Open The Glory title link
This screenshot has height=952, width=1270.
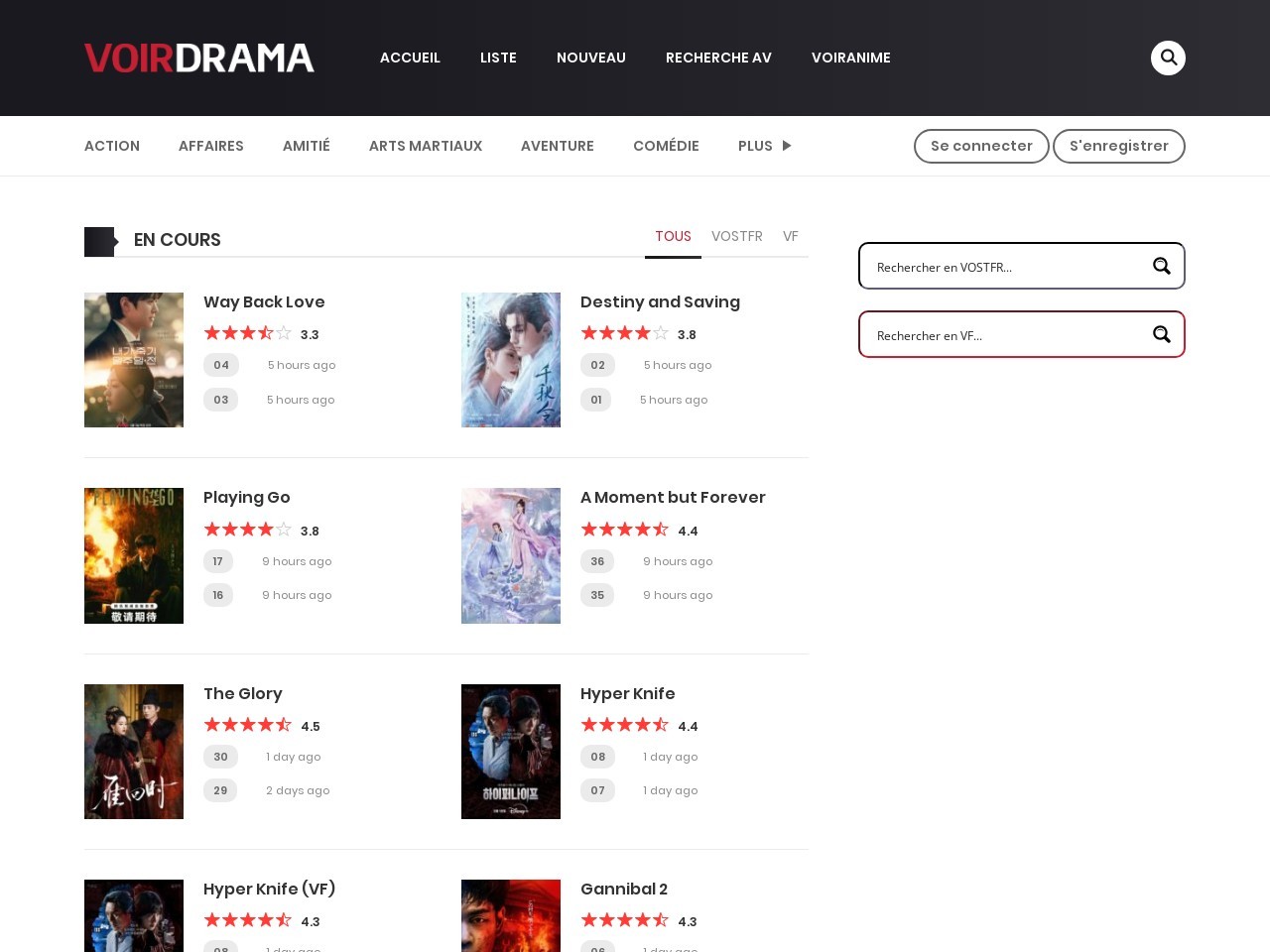click(243, 693)
